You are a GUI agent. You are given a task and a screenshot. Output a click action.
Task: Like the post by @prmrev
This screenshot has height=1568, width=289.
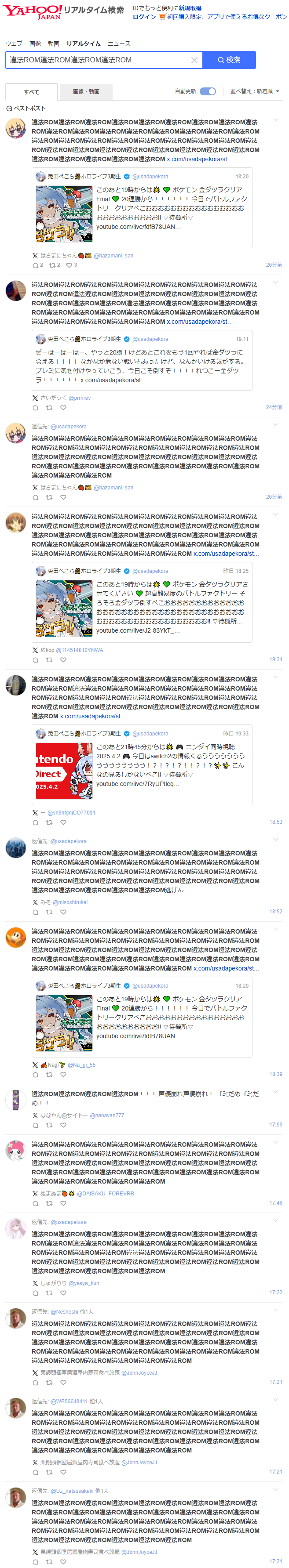tap(63, 408)
